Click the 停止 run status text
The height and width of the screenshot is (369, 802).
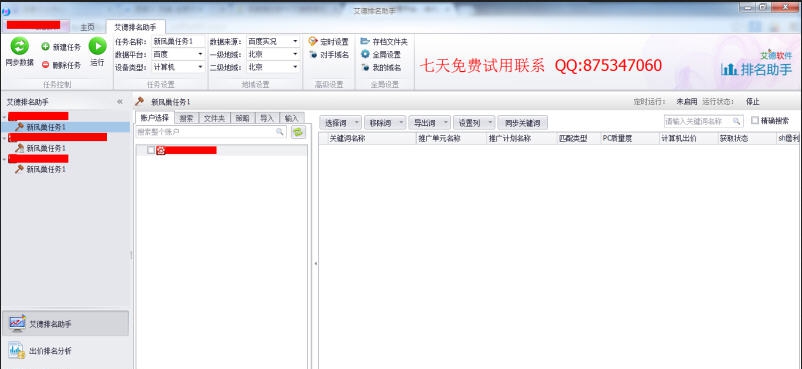[x=752, y=102]
